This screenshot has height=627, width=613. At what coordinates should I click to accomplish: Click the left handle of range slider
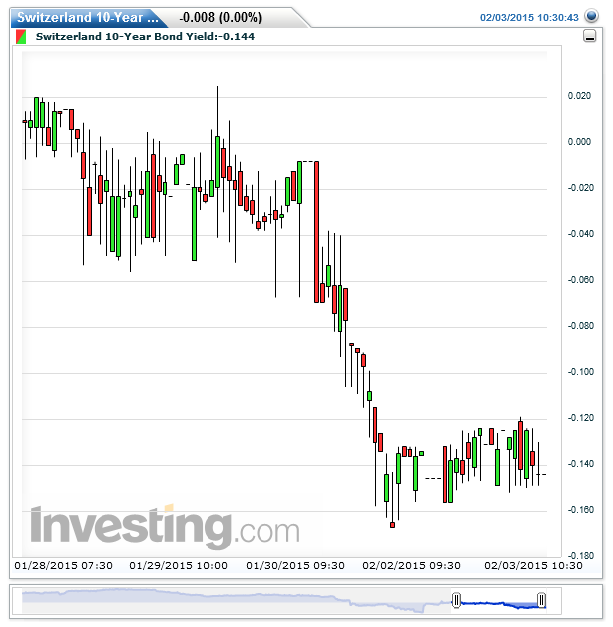(456, 600)
